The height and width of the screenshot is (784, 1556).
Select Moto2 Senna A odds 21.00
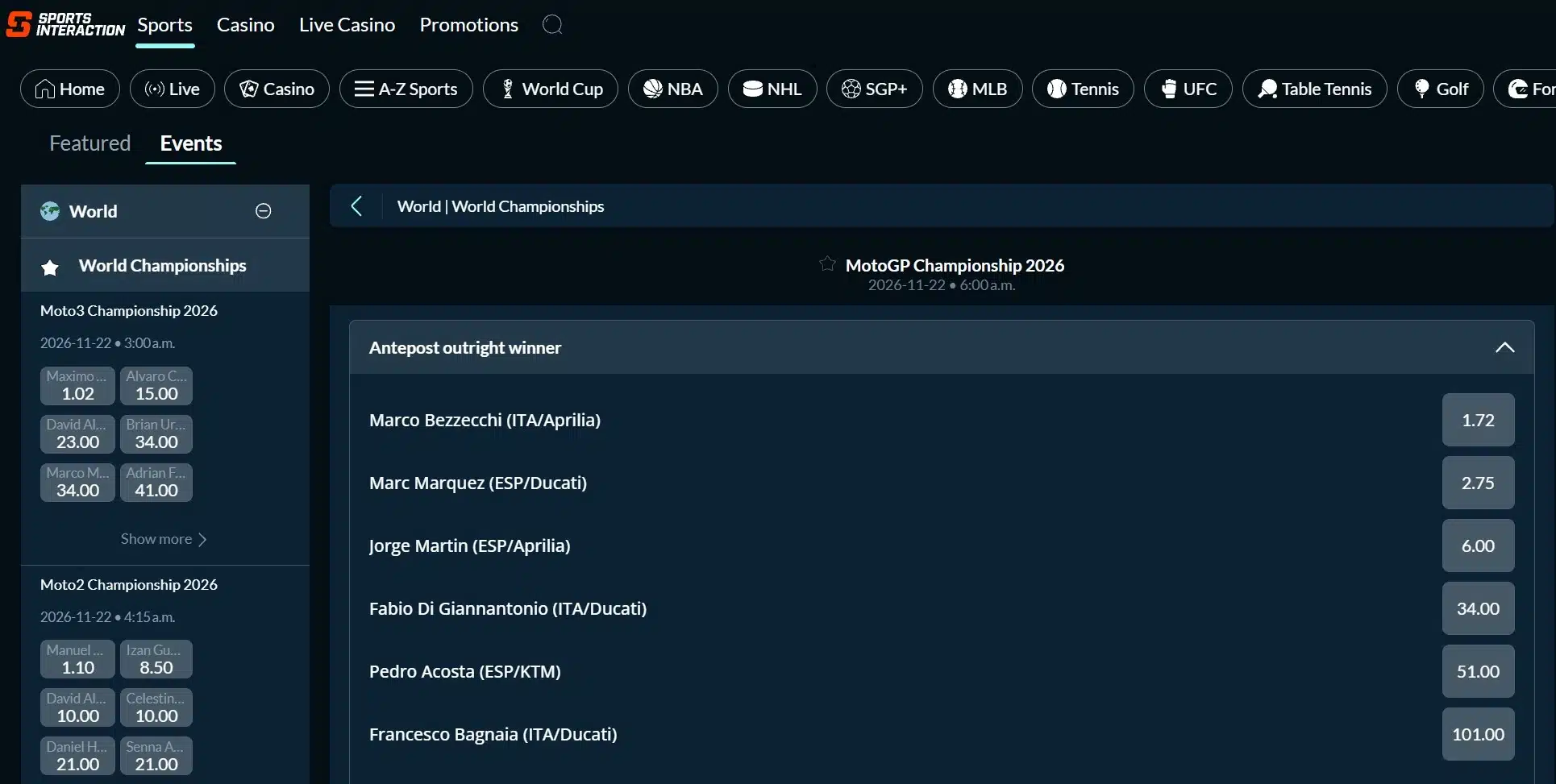[x=156, y=757]
